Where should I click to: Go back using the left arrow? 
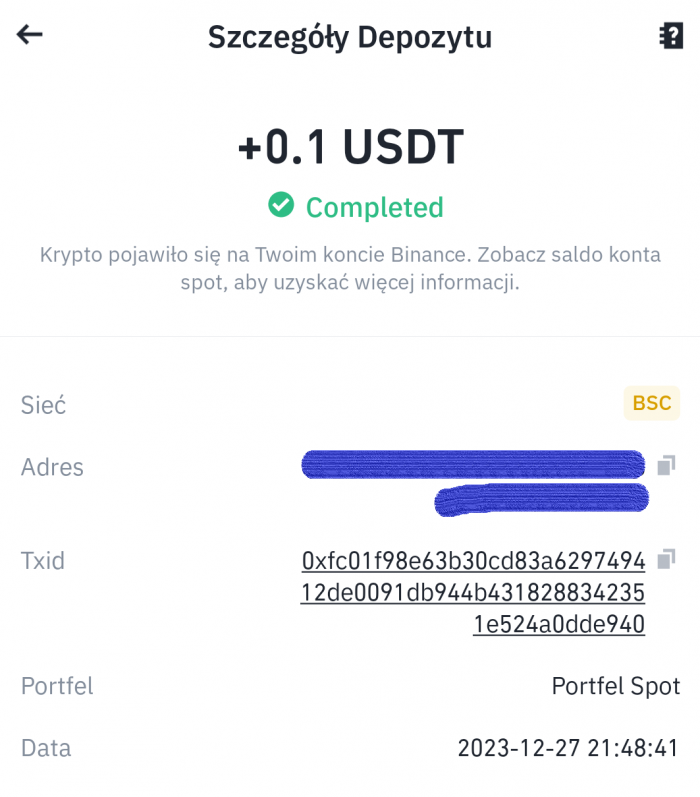pyautogui.click(x=30, y=35)
